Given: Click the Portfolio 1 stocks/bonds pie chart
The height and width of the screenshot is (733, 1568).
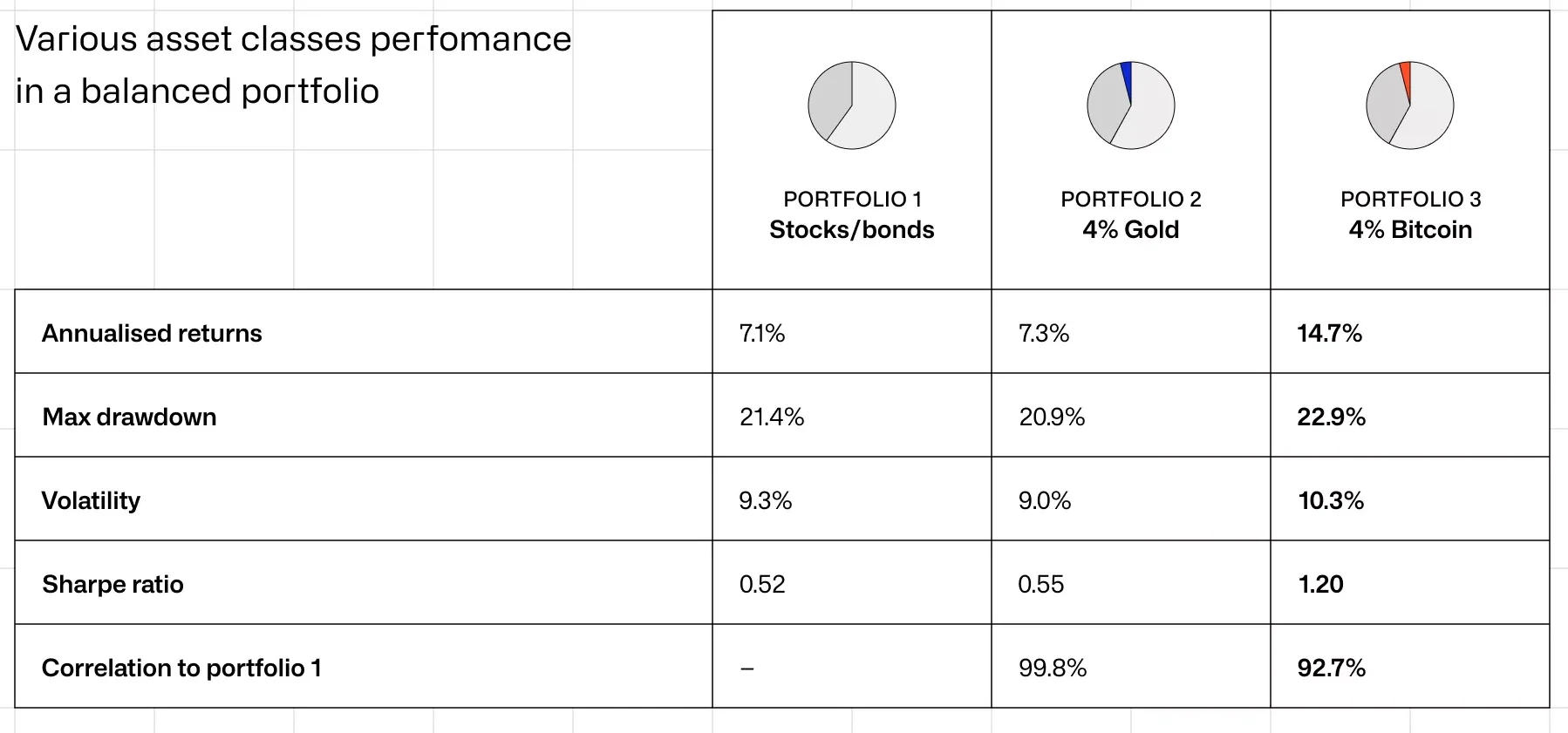Looking at the screenshot, I should pyautogui.click(x=852, y=105).
